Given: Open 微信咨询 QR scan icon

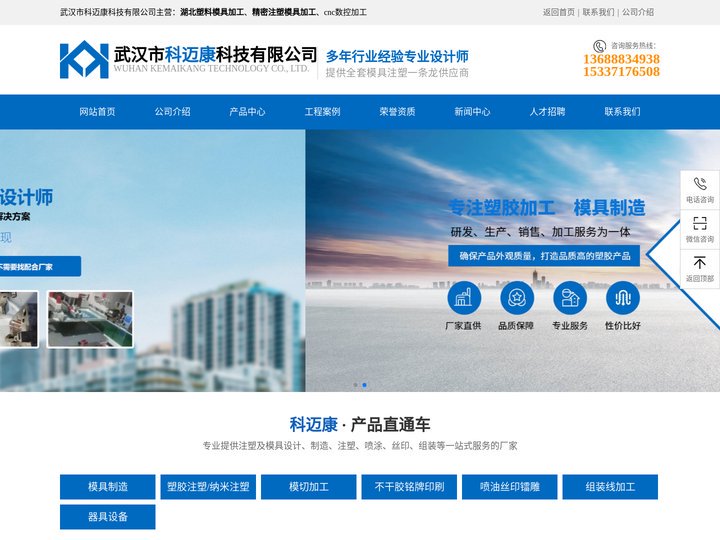Looking at the screenshot, I should tap(700, 223).
